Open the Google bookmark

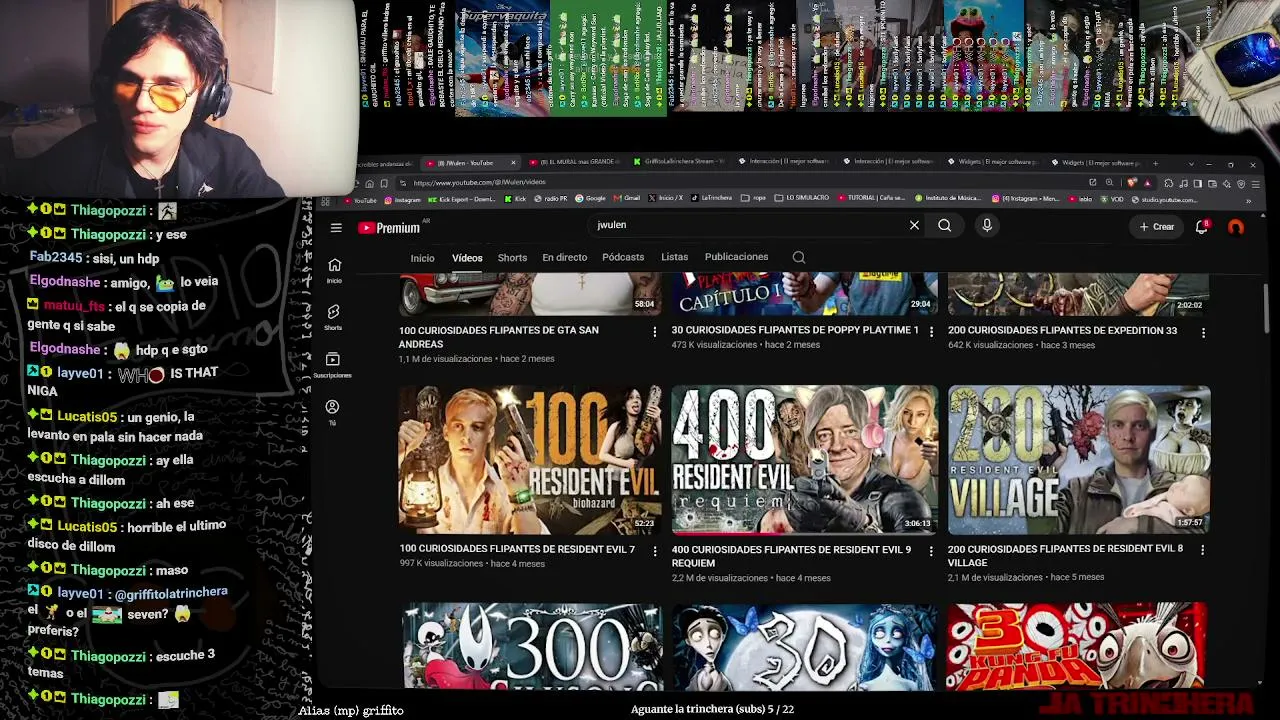tap(591, 199)
